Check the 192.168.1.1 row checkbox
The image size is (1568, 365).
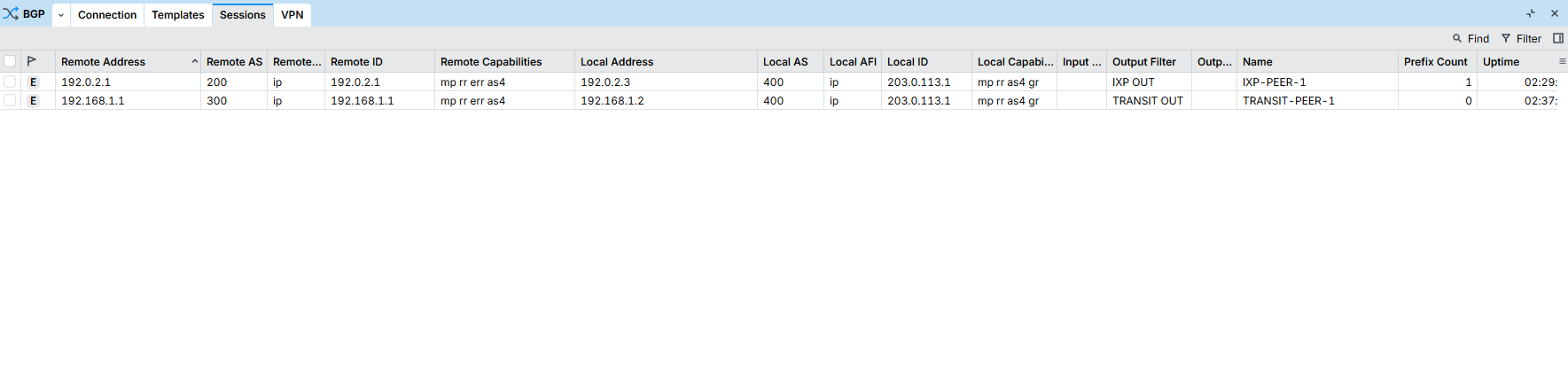point(10,100)
